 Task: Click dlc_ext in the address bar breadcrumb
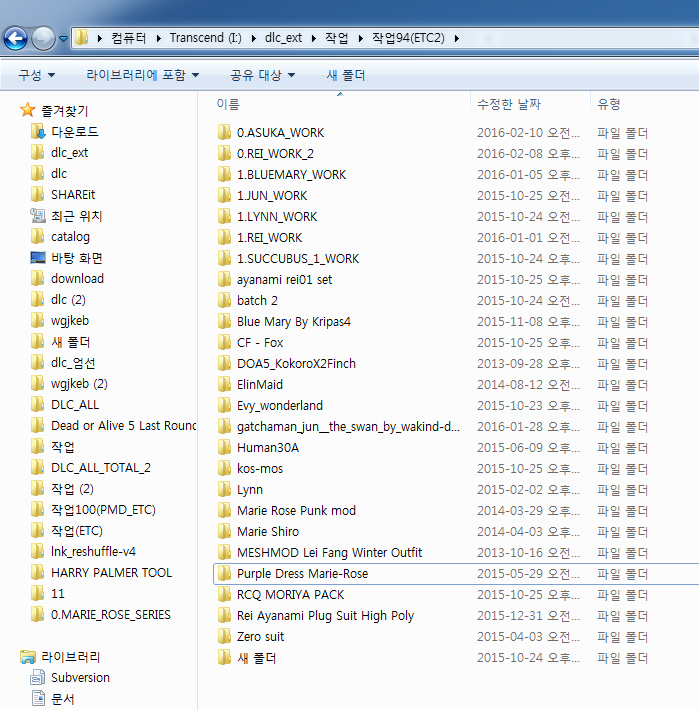(285, 38)
